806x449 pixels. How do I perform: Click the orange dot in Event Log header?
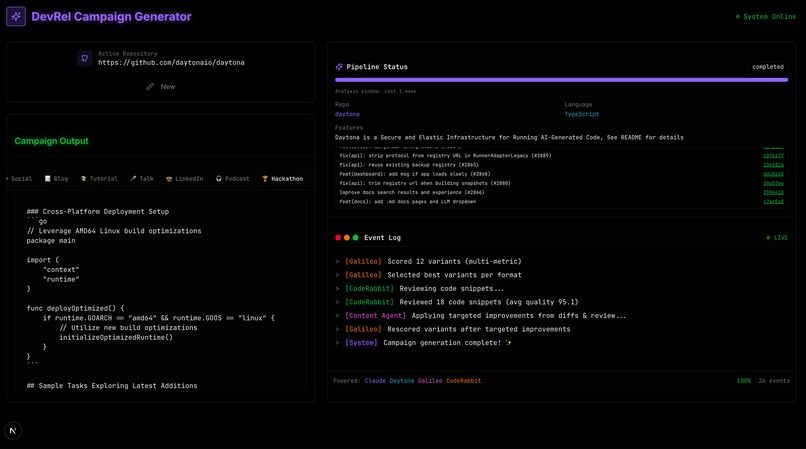pos(346,238)
